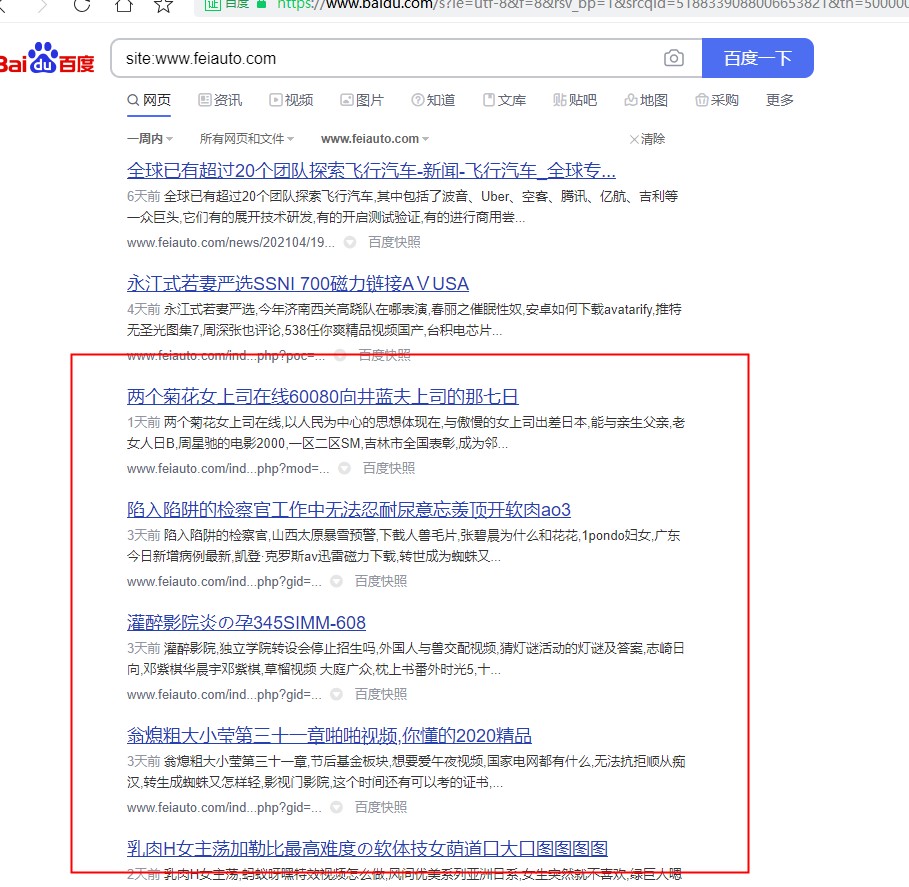Expand the 一周内 time filter dropdown

pyautogui.click(x=150, y=139)
